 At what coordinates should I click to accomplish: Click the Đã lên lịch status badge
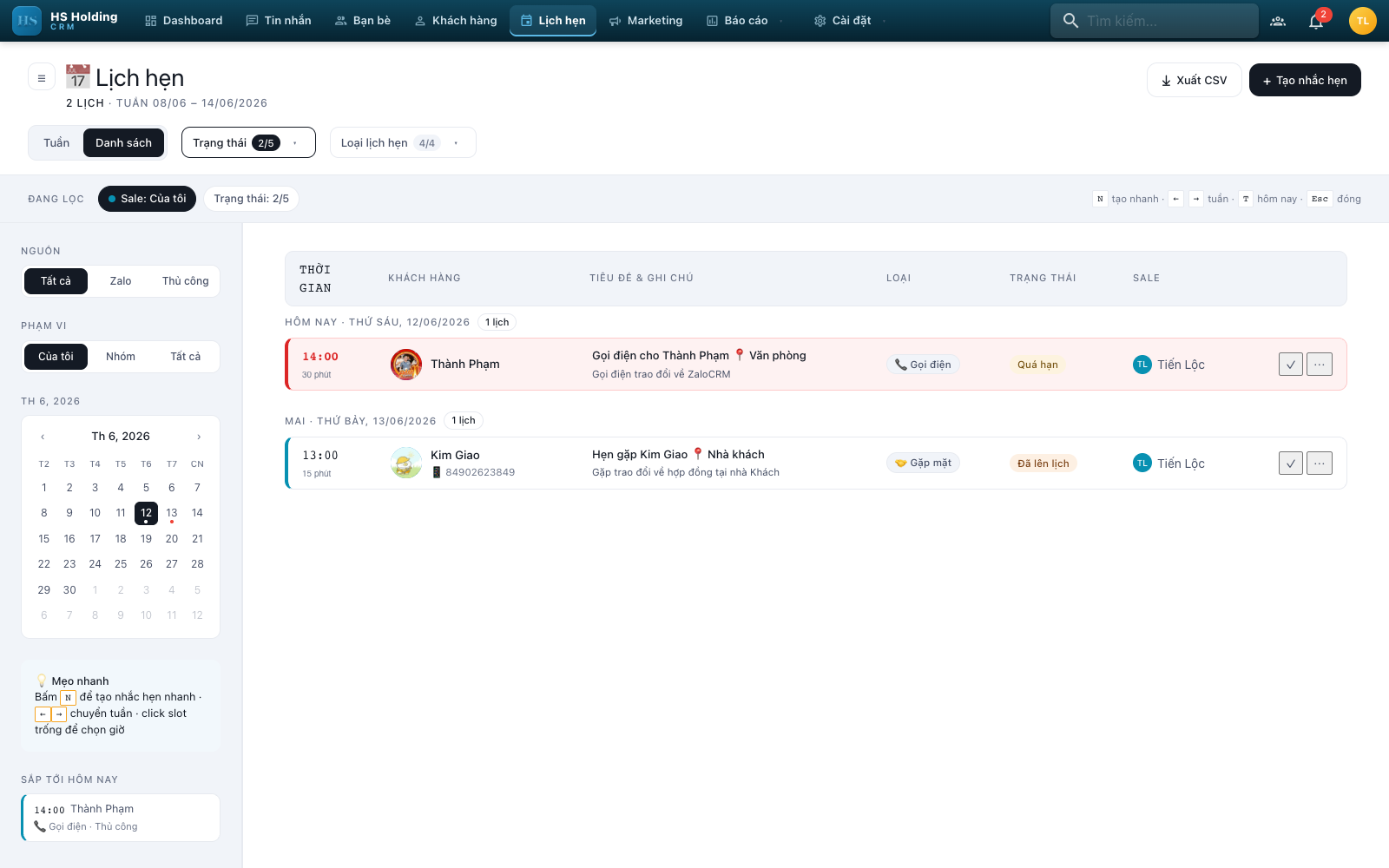tap(1043, 464)
